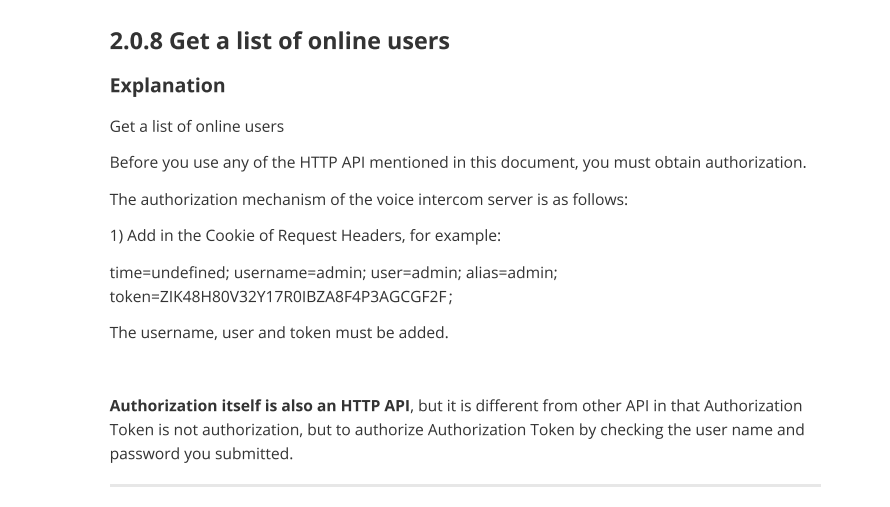
Task: Click 'password you submitted.' final line
Action: pyautogui.click(x=201, y=454)
